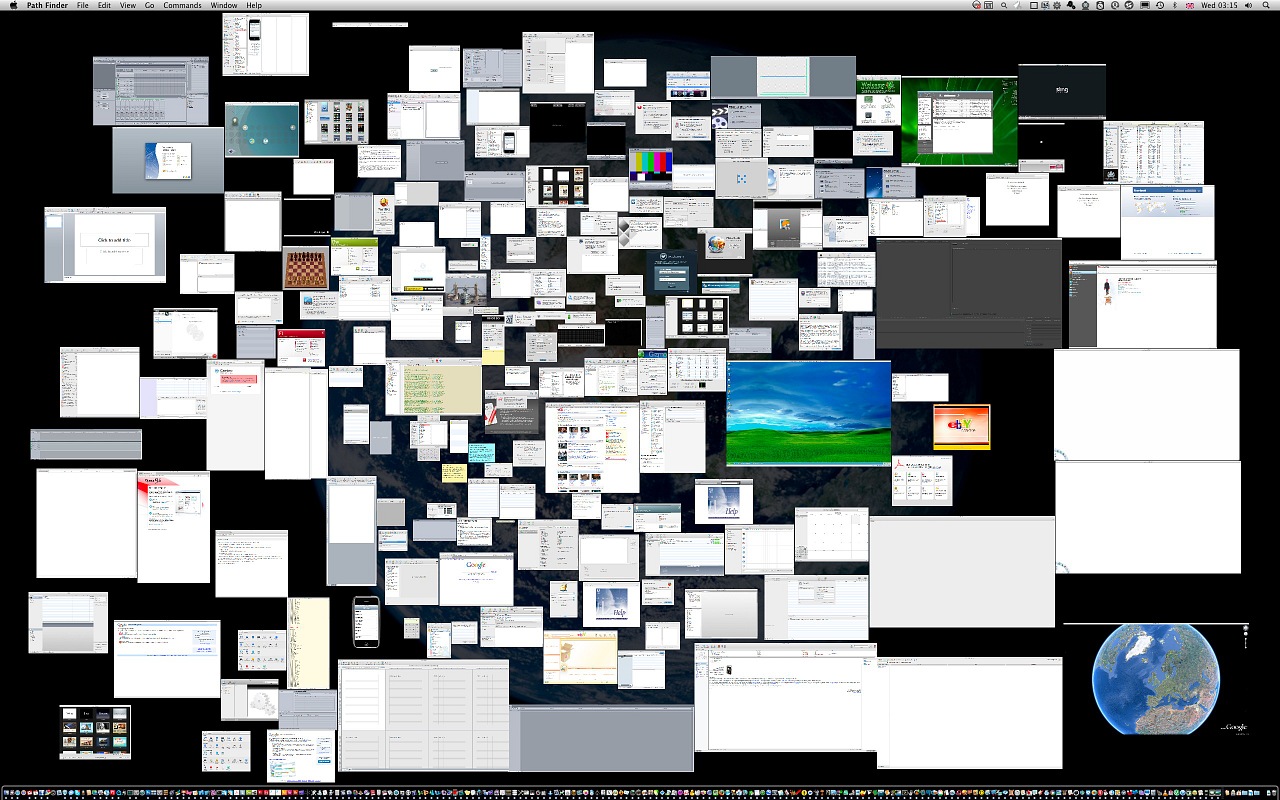
Task: Click the Bluetooth status icon
Action: (x=1174, y=5)
